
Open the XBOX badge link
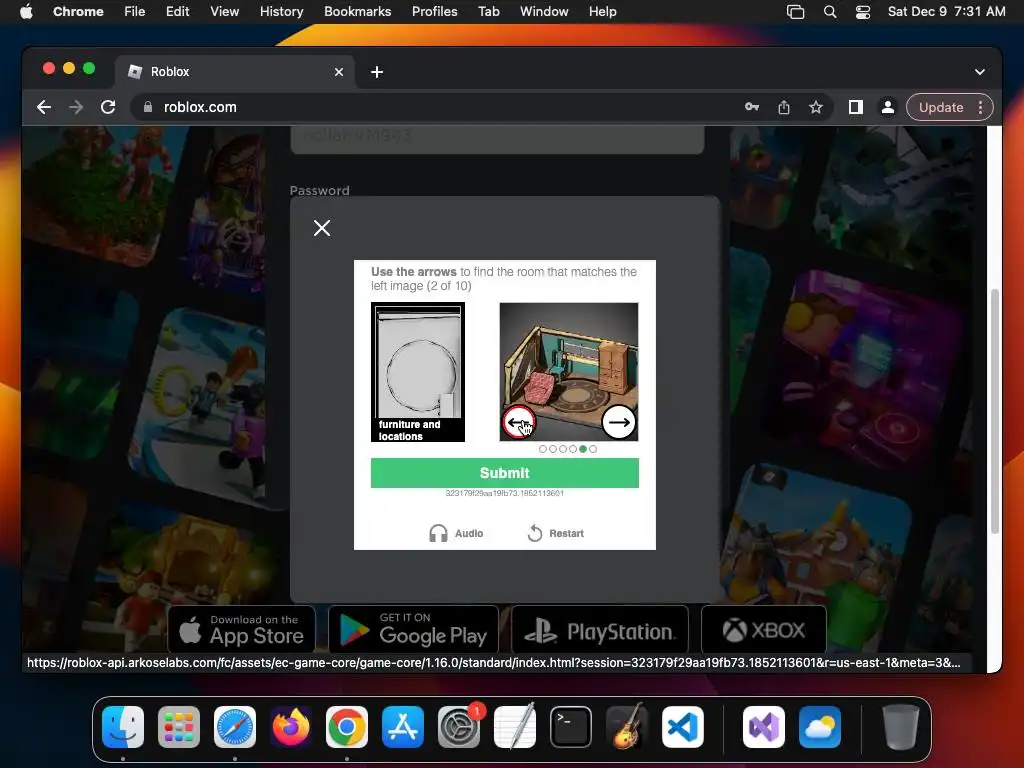click(x=763, y=630)
